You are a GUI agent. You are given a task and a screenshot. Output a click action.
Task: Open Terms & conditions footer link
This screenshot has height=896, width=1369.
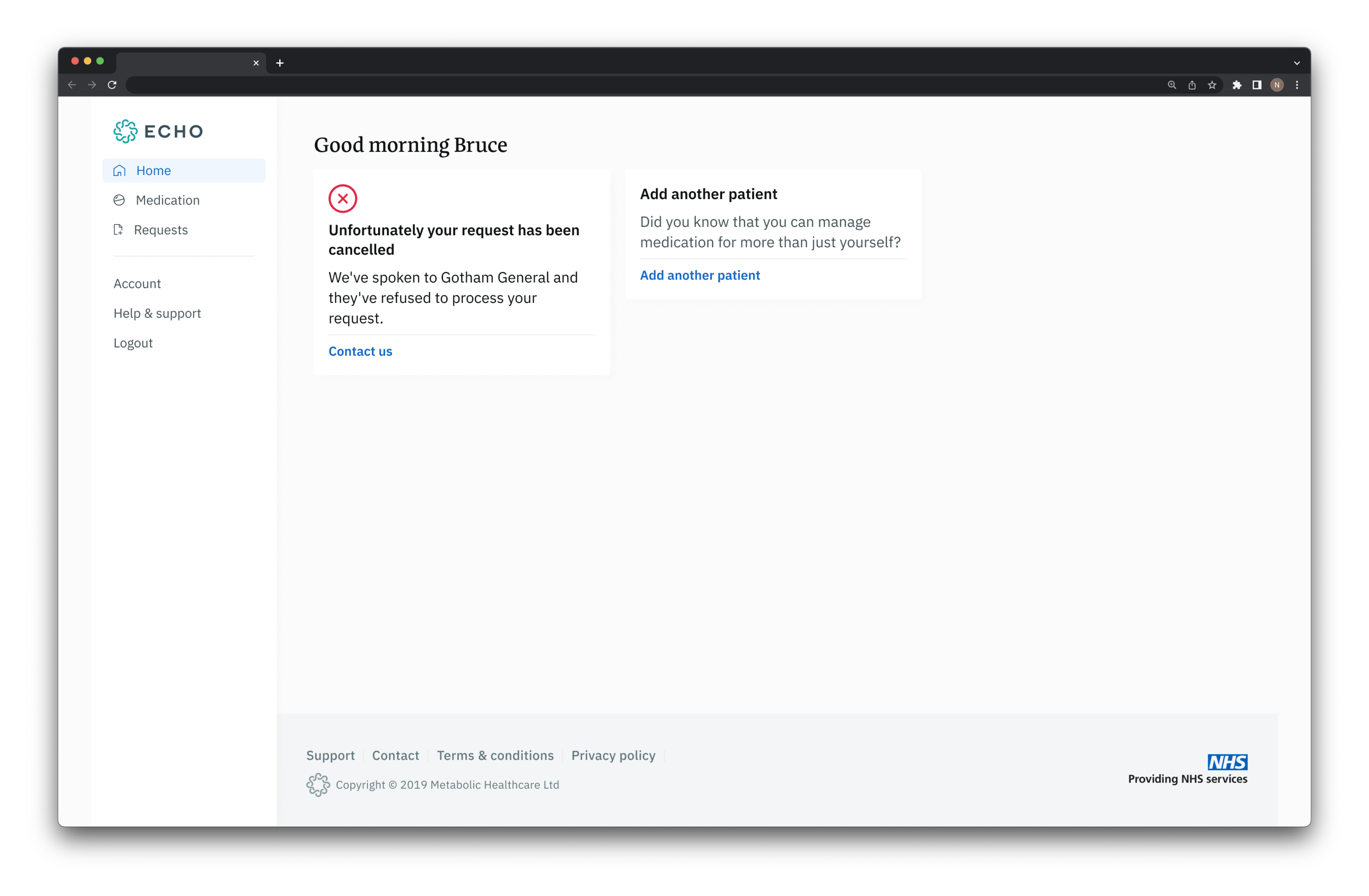click(495, 755)
